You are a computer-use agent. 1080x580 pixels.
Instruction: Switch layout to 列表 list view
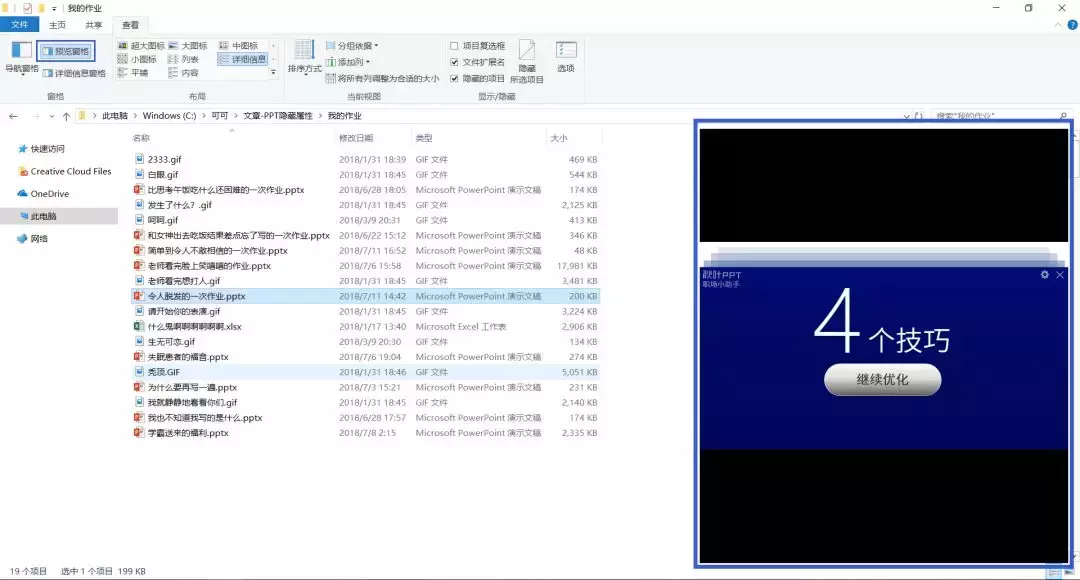click(x=183, y=59)
